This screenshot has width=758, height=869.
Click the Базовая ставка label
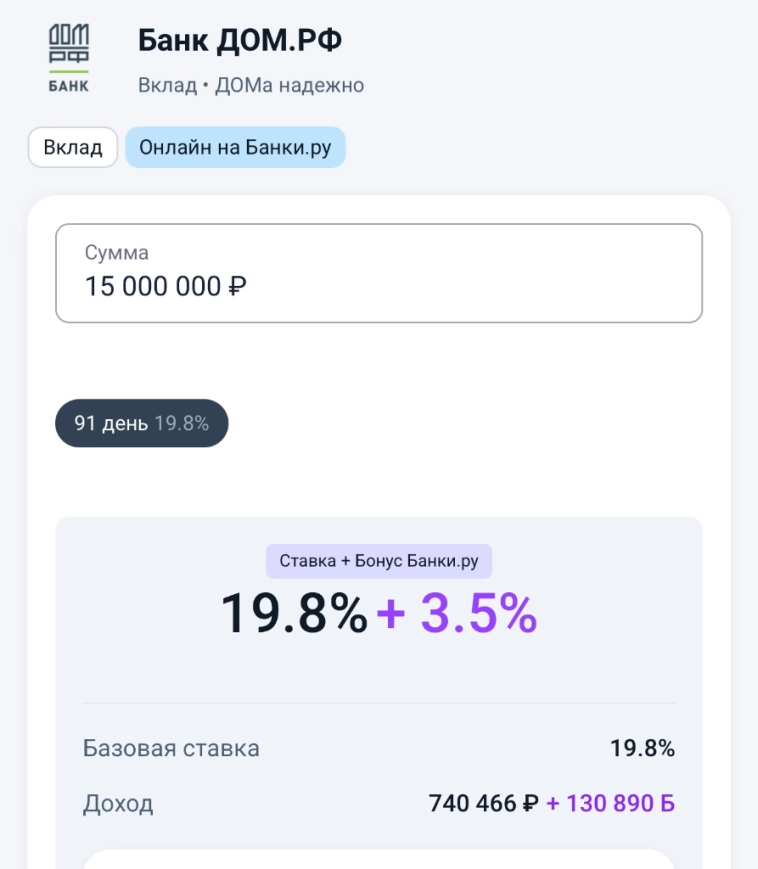(x=171, y=748)
